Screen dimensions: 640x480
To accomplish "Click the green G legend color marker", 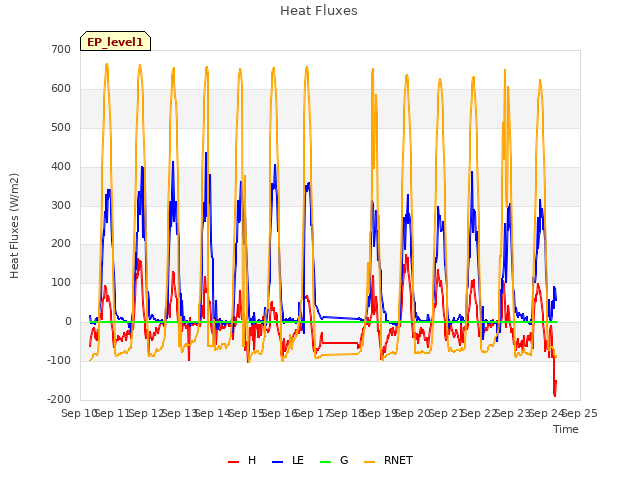I will pos(326,462).
